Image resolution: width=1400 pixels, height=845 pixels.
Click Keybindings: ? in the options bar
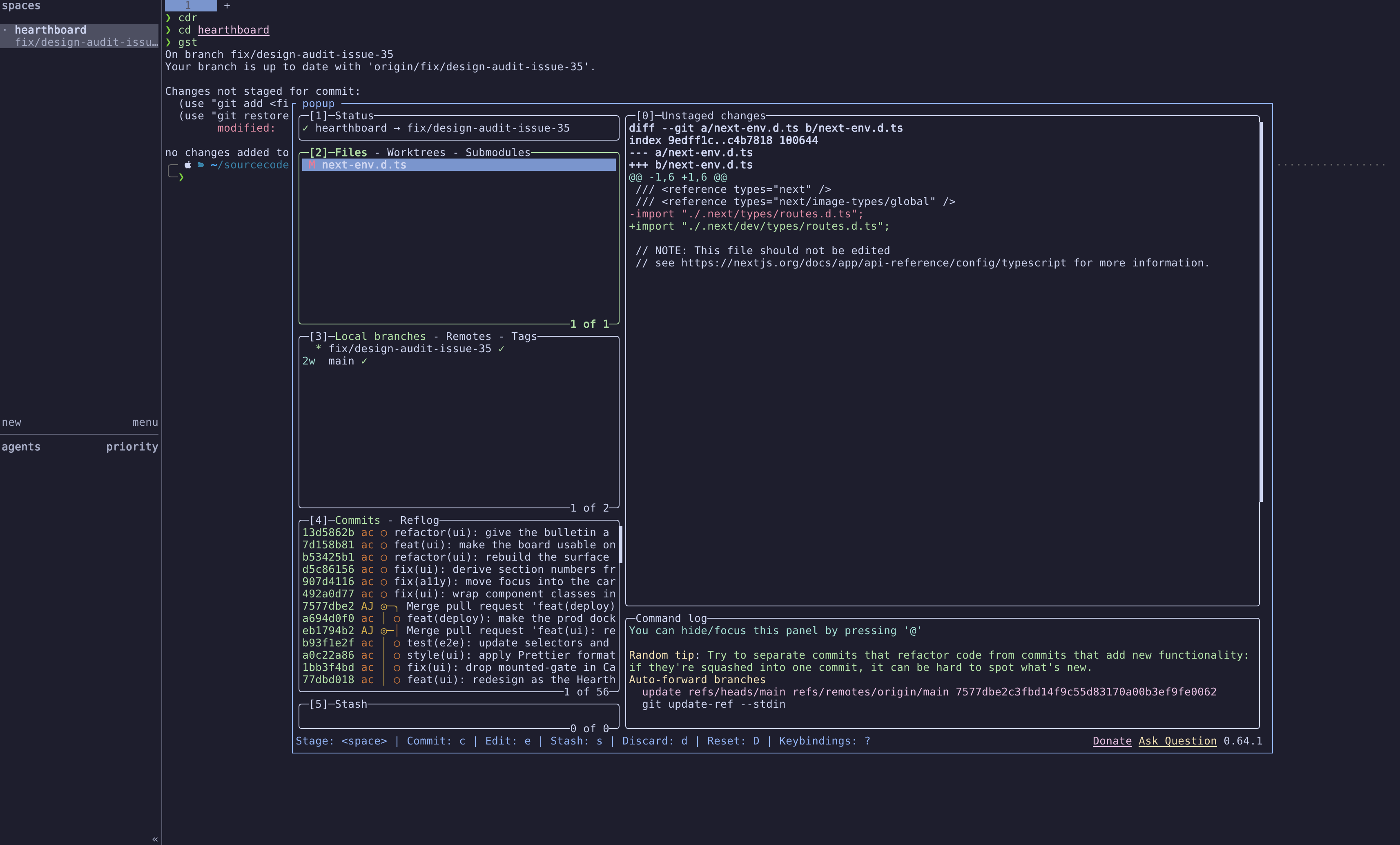pyautogui.click(x=825, y=741)
